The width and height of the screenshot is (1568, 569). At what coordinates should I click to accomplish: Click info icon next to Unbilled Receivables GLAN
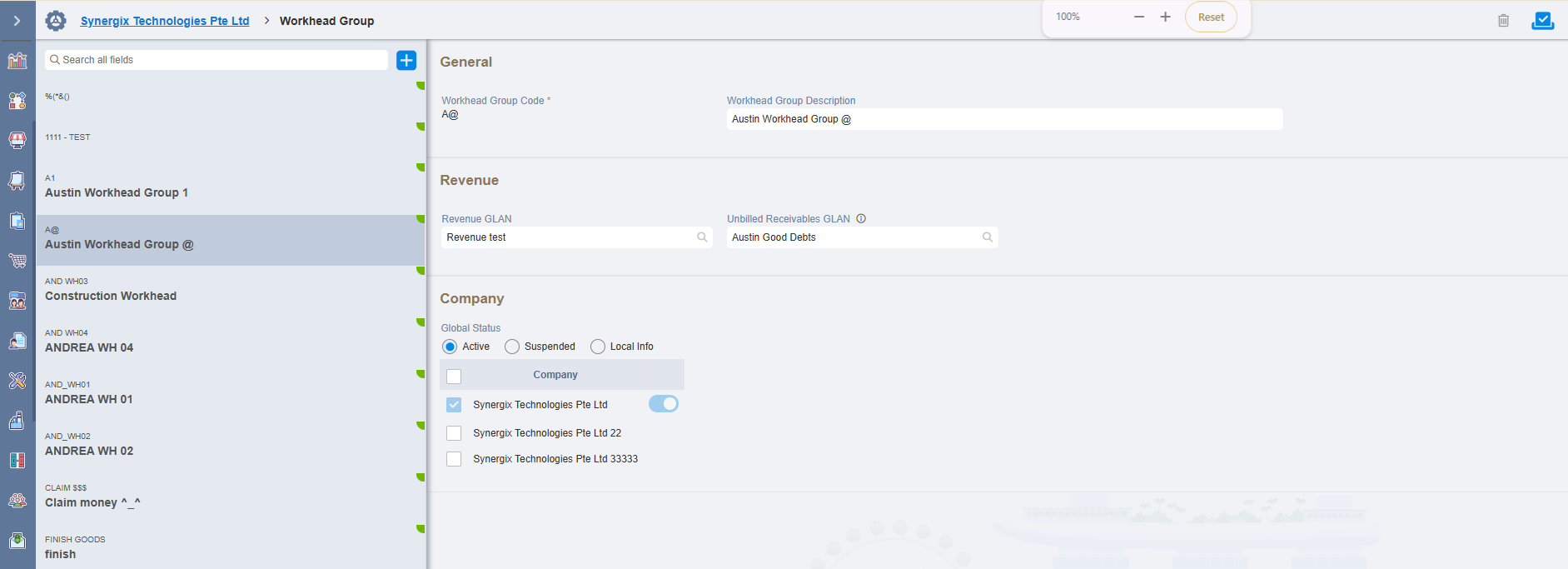pos(861,219)
